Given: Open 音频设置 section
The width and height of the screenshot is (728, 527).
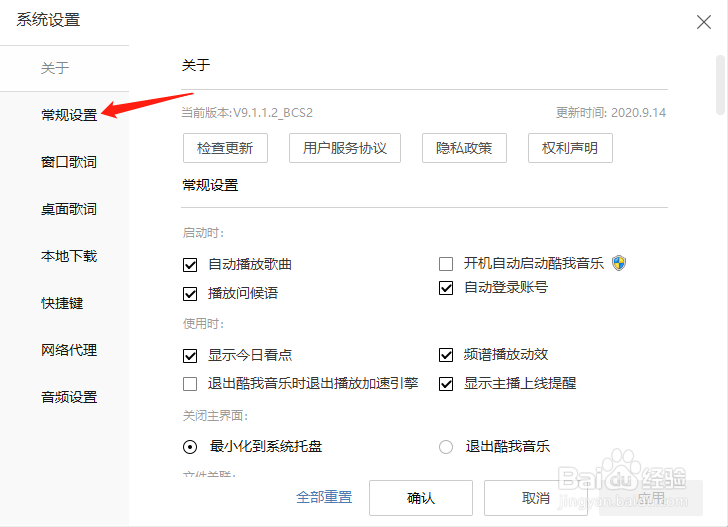Looking at the screenshot, I should pos(69,397).
